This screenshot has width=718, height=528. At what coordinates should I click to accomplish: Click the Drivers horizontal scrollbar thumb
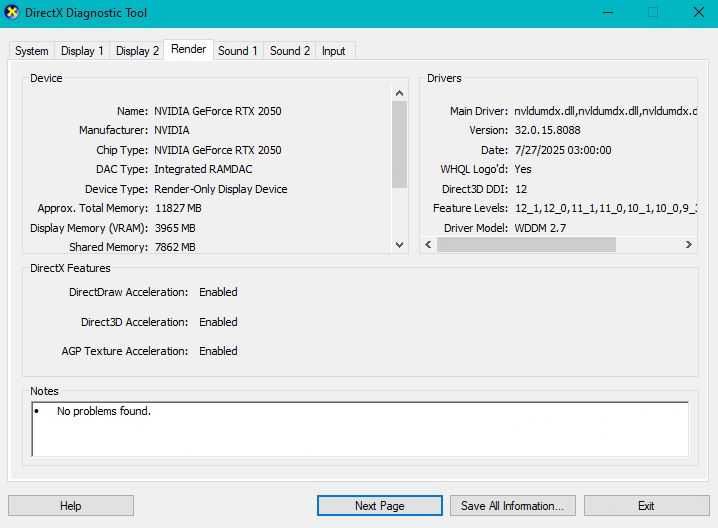click(x=526, y=245)
